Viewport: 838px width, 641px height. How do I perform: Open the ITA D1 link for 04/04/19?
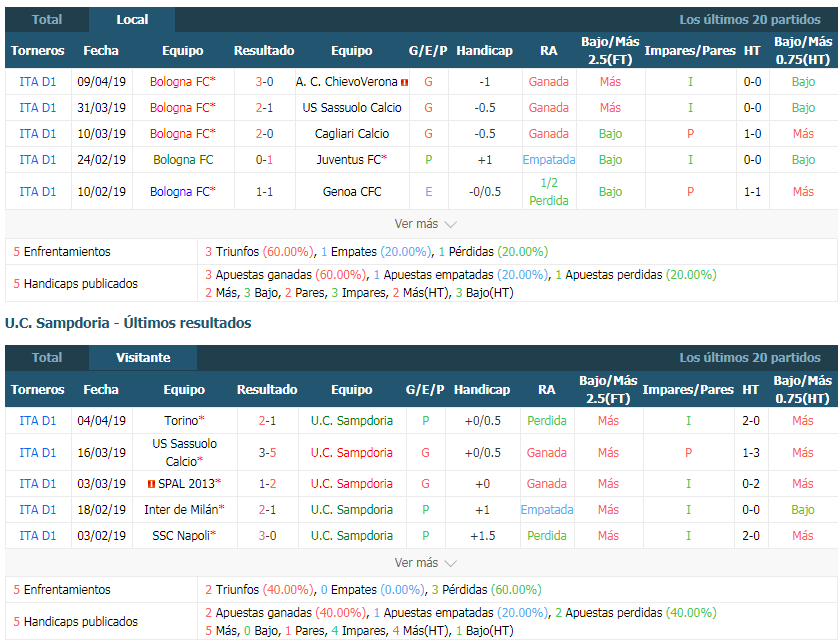click(x=37, y=421)
